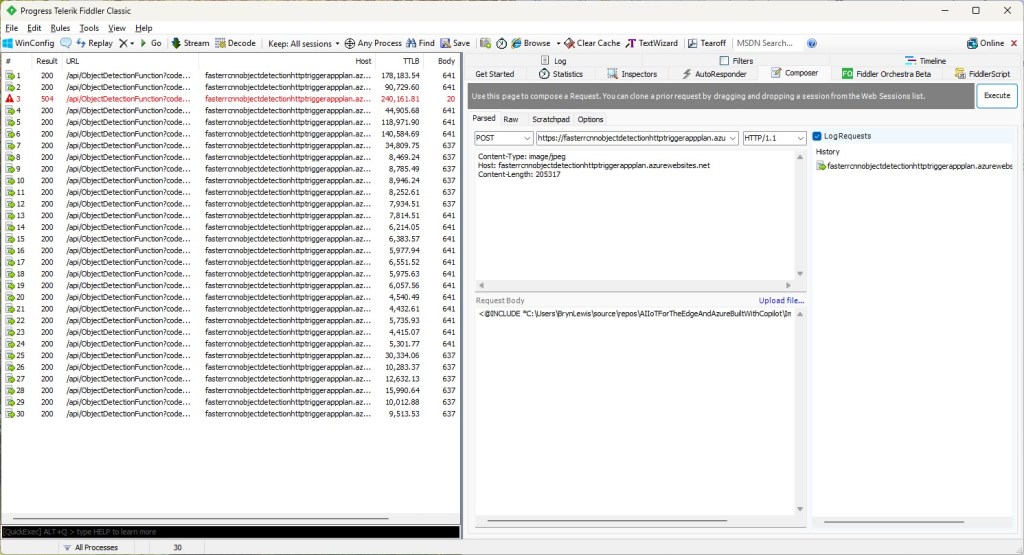The image size is (1024, 555).
Task: Open the Filters tab with its checkbox
Action: pyautogui.click(x=737, y=61)
